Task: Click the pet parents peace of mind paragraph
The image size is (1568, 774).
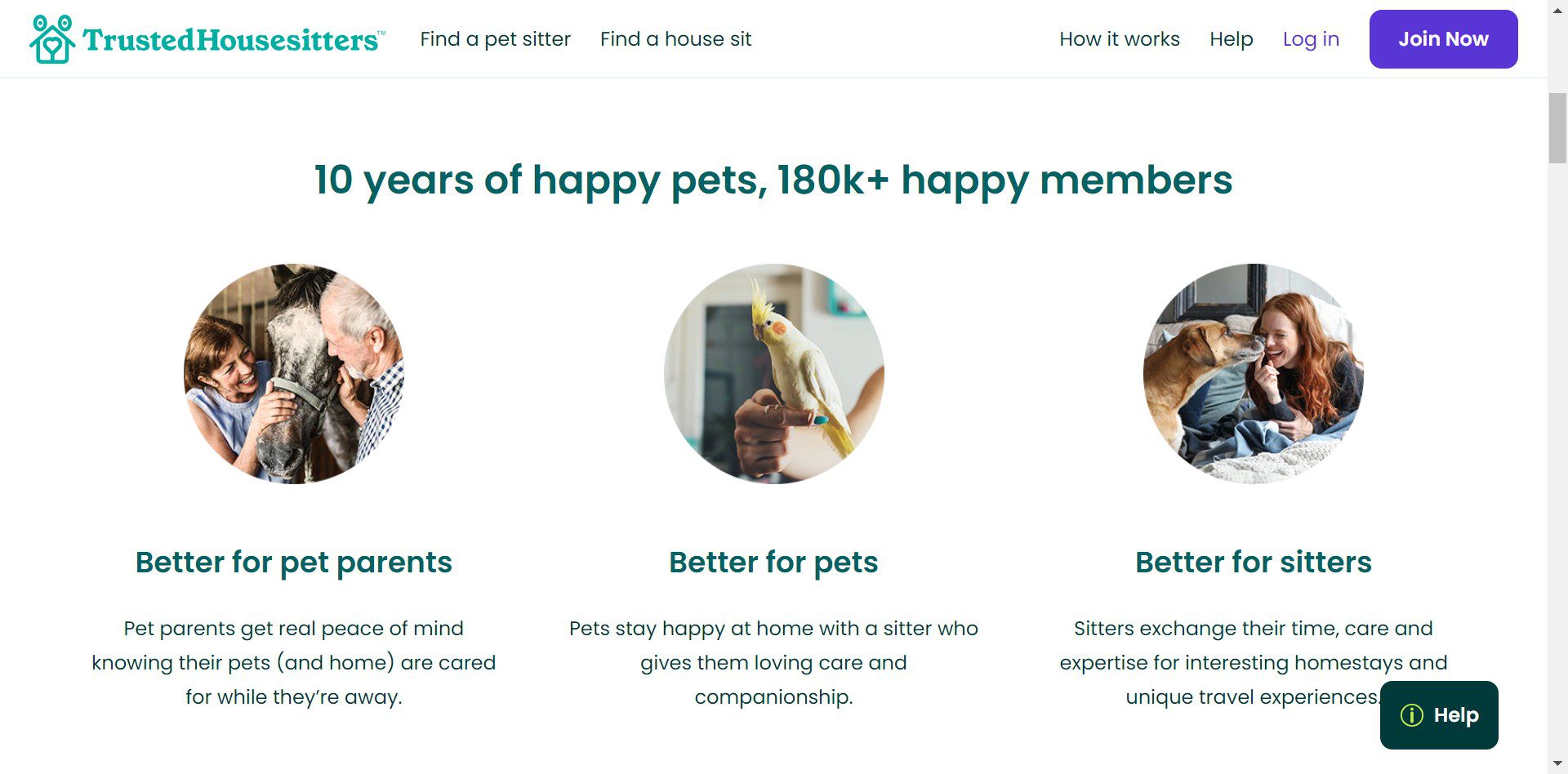Action: pyautogui.click(x=294, y=662)
